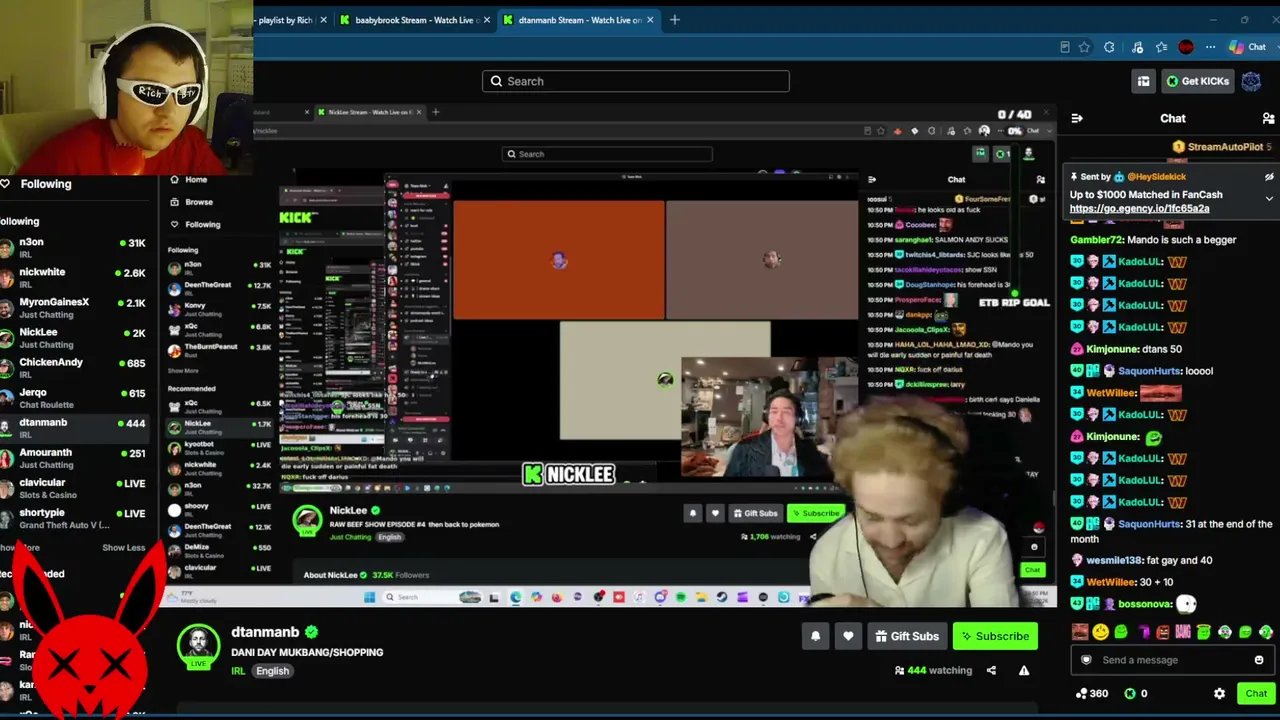Click the green Subscribe button
This screenshot has width=1280, height=720.
tap(995, 636)
